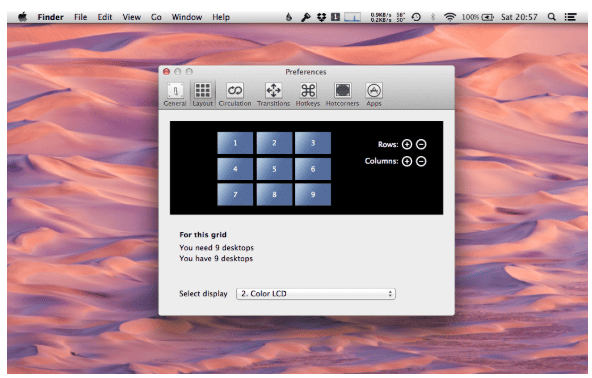
Task: Open the Transitions preferences icon
Action: pos(273,94)
